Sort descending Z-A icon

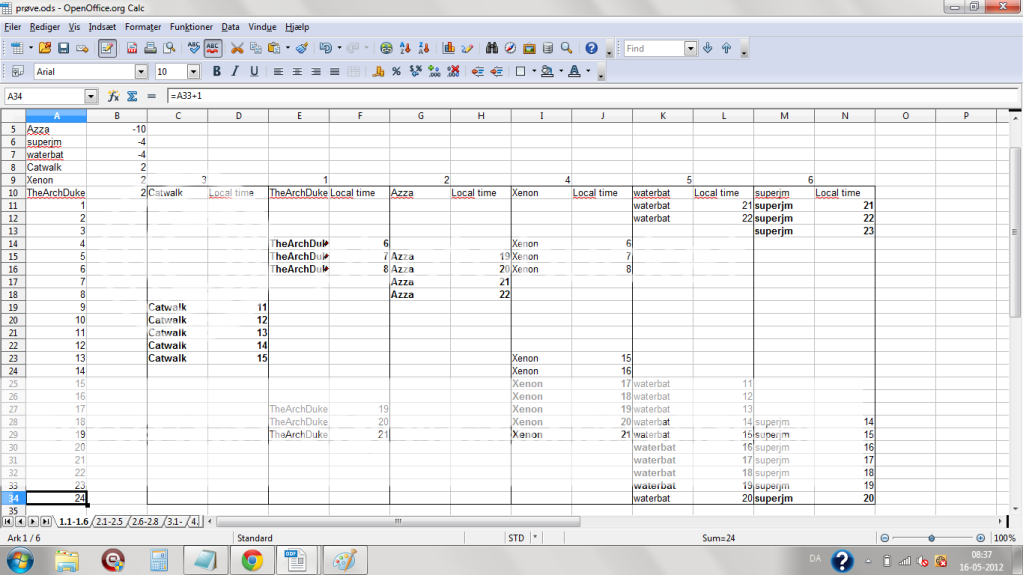pos(424,48)
